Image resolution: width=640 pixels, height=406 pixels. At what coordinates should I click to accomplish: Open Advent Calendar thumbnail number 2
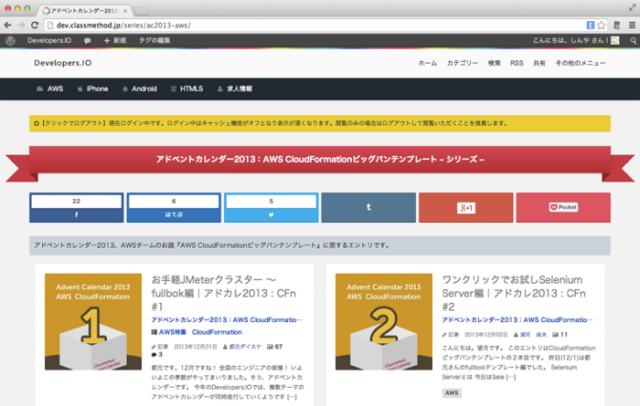pyautogui.click(x=384, y=322)
